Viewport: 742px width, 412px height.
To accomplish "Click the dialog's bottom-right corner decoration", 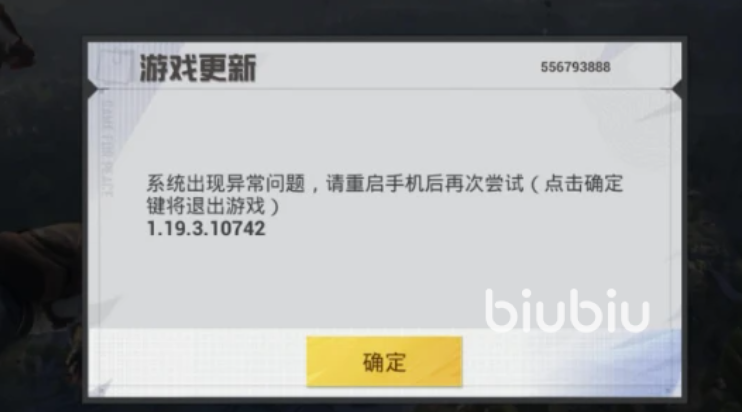I will (x=668, y=390).
